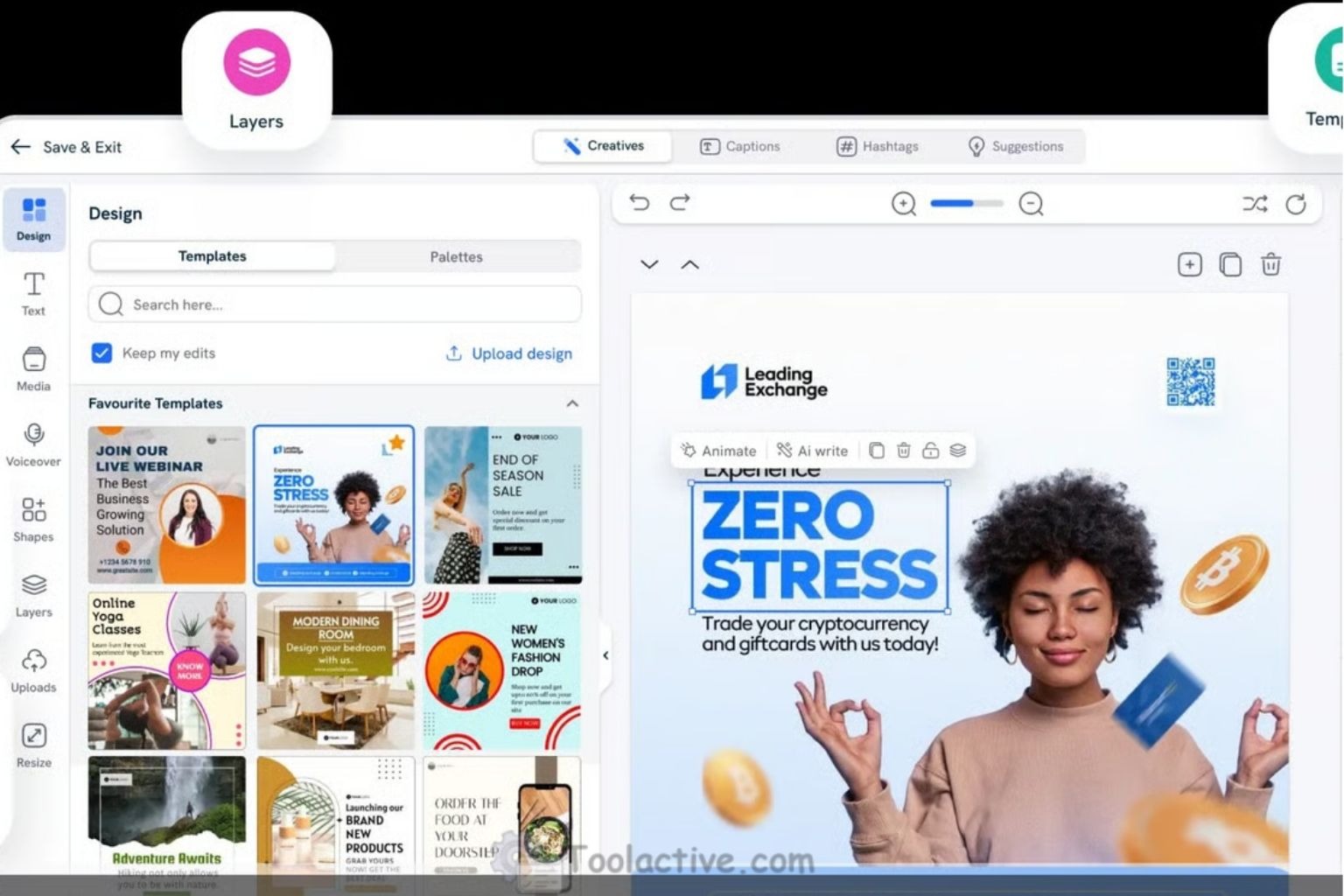This screenshot has width=1344, height=896.
Task: Open the Shapes panel
Action: point(33,518)
